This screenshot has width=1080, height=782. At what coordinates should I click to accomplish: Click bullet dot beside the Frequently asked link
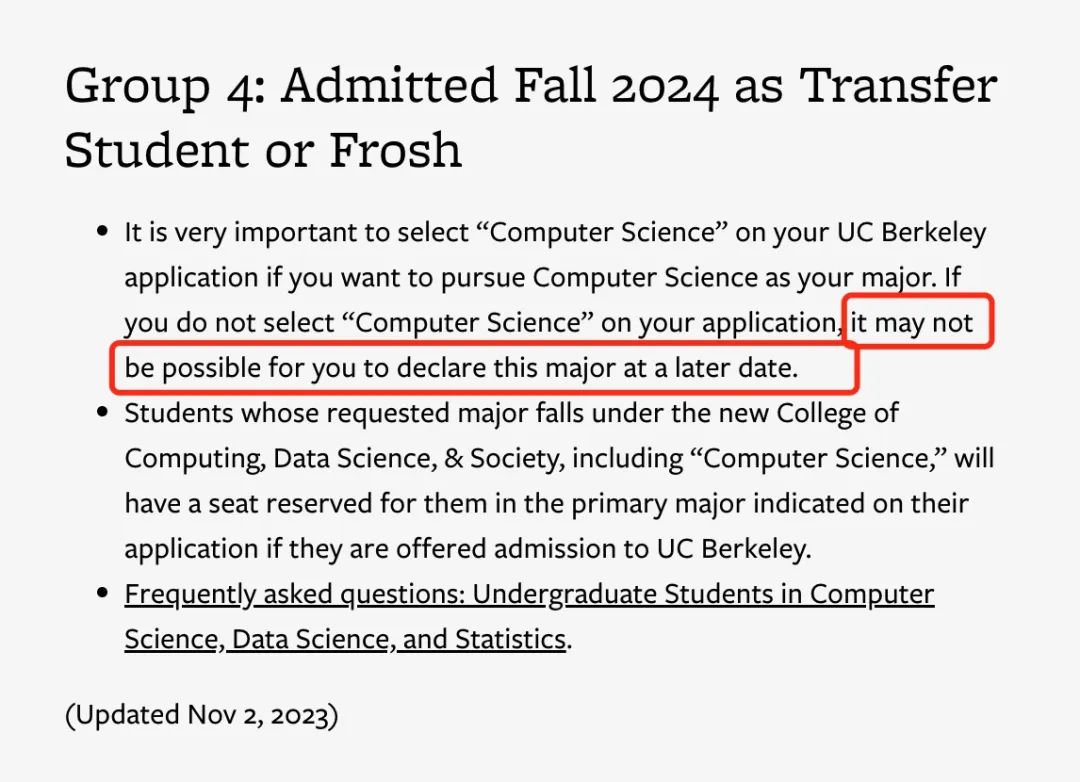tap(103, 593)
